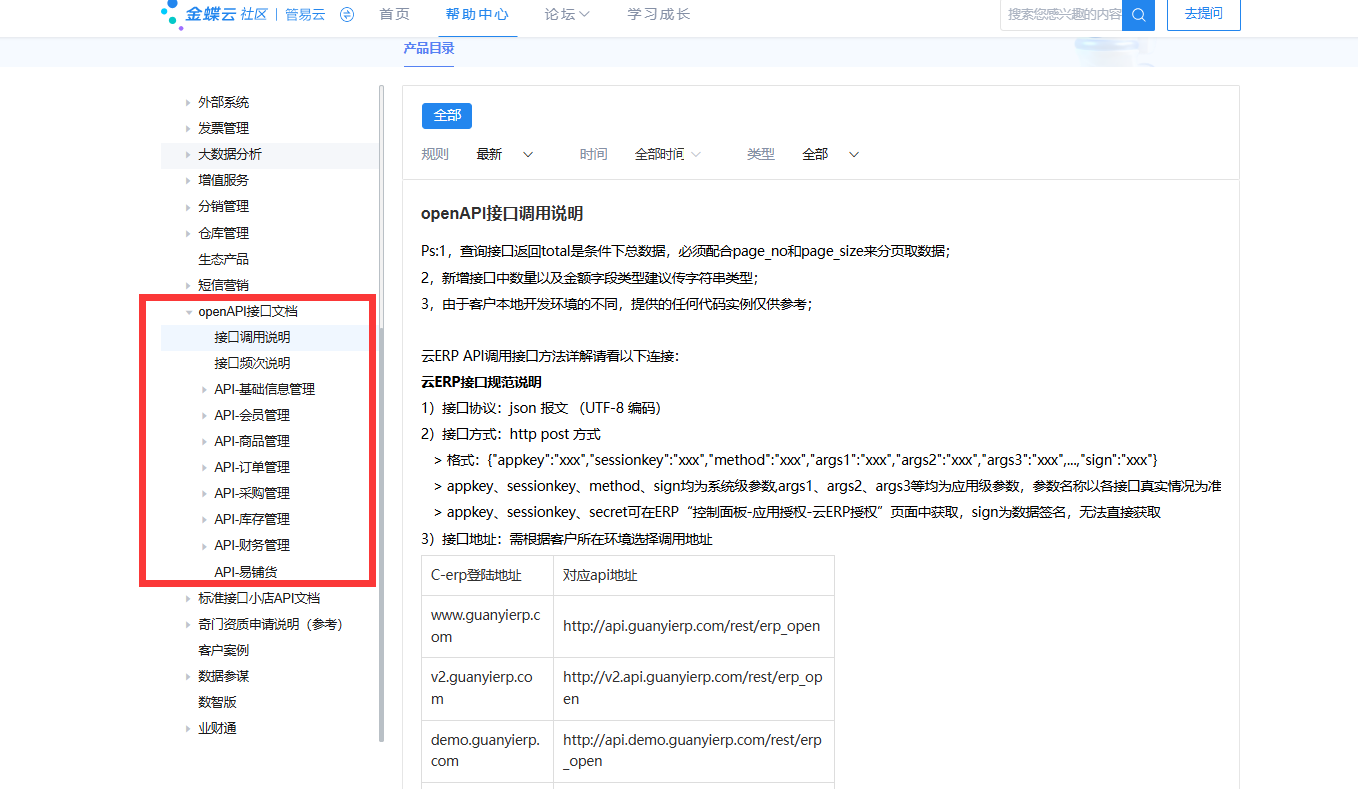The width and height of the screenshot is (1358, 789).
Task: Click the api.guanyierp.com API address cell
Action: coord(693,626)
